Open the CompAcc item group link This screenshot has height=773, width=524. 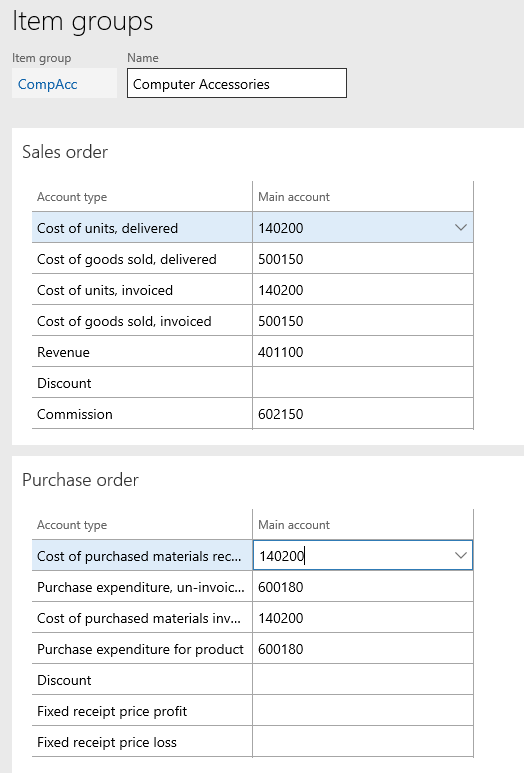47,84
